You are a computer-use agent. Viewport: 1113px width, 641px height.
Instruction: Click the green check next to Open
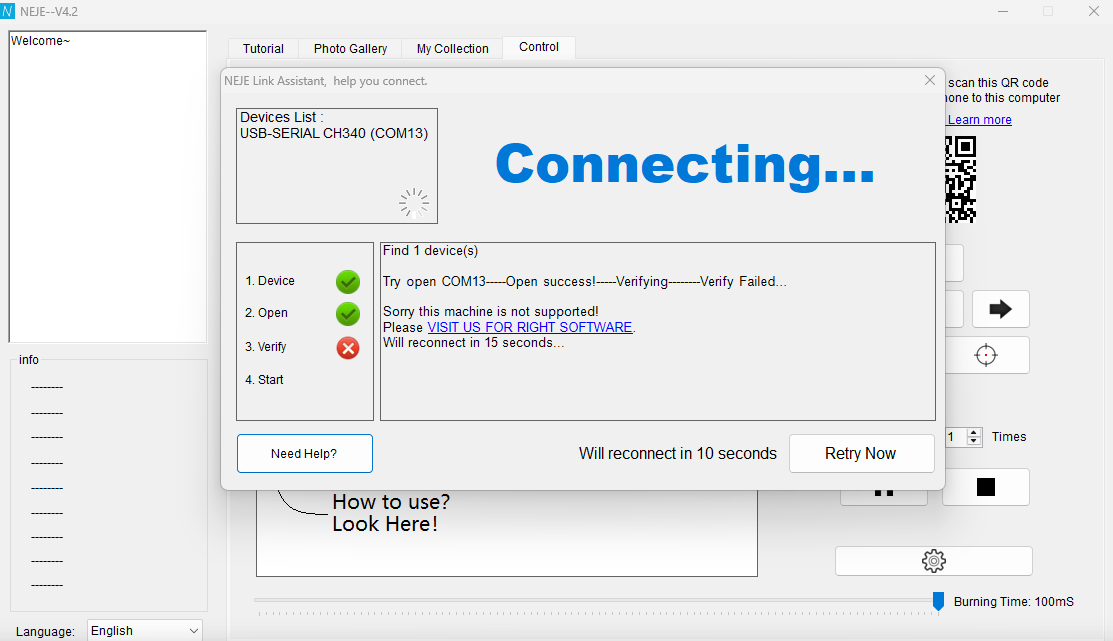coord(348,313)
